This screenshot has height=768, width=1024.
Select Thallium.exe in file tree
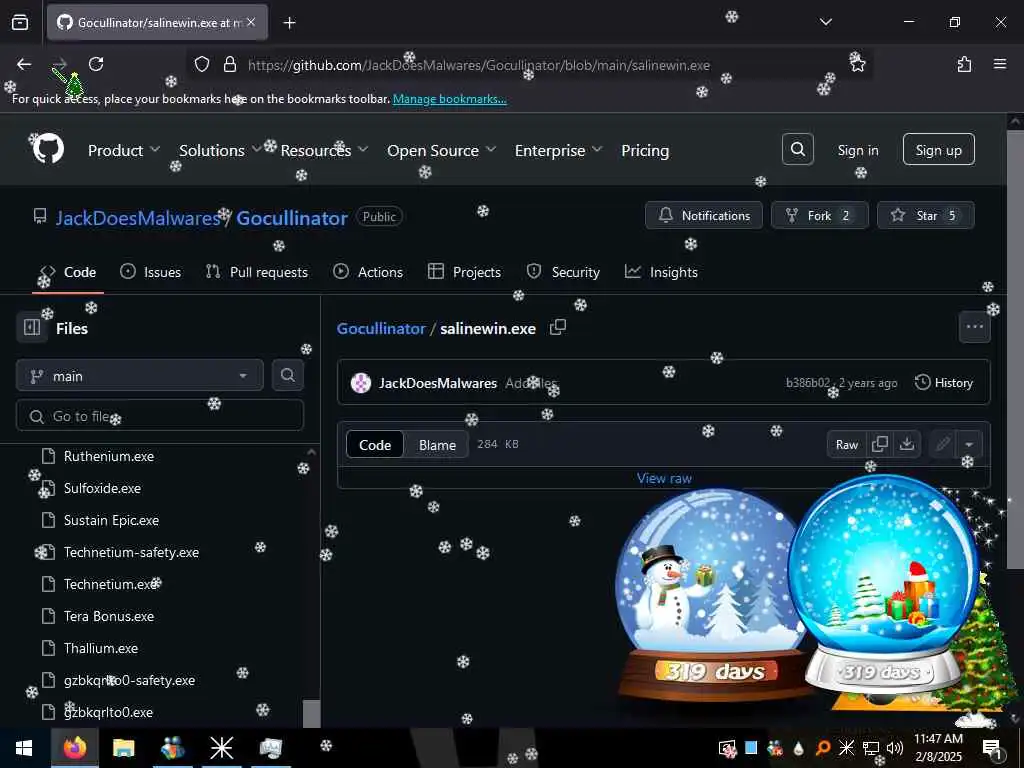(101, 648)
